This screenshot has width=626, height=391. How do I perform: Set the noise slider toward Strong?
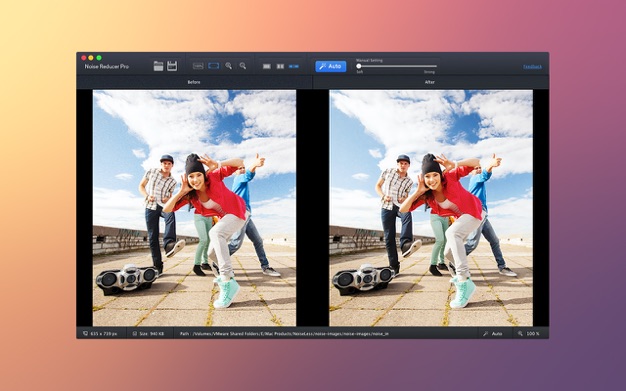[429, 66]
